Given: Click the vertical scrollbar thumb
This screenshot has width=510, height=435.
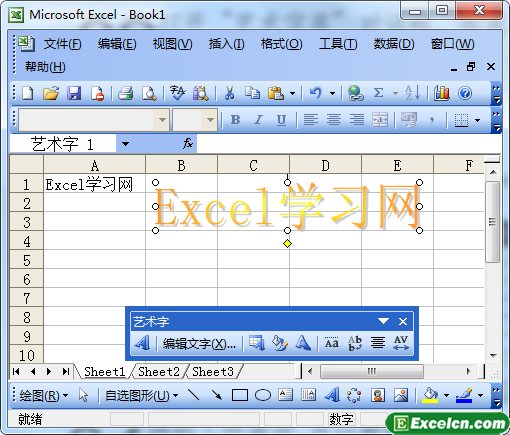Looking at the screenshot, I should [x=492, y=222].
